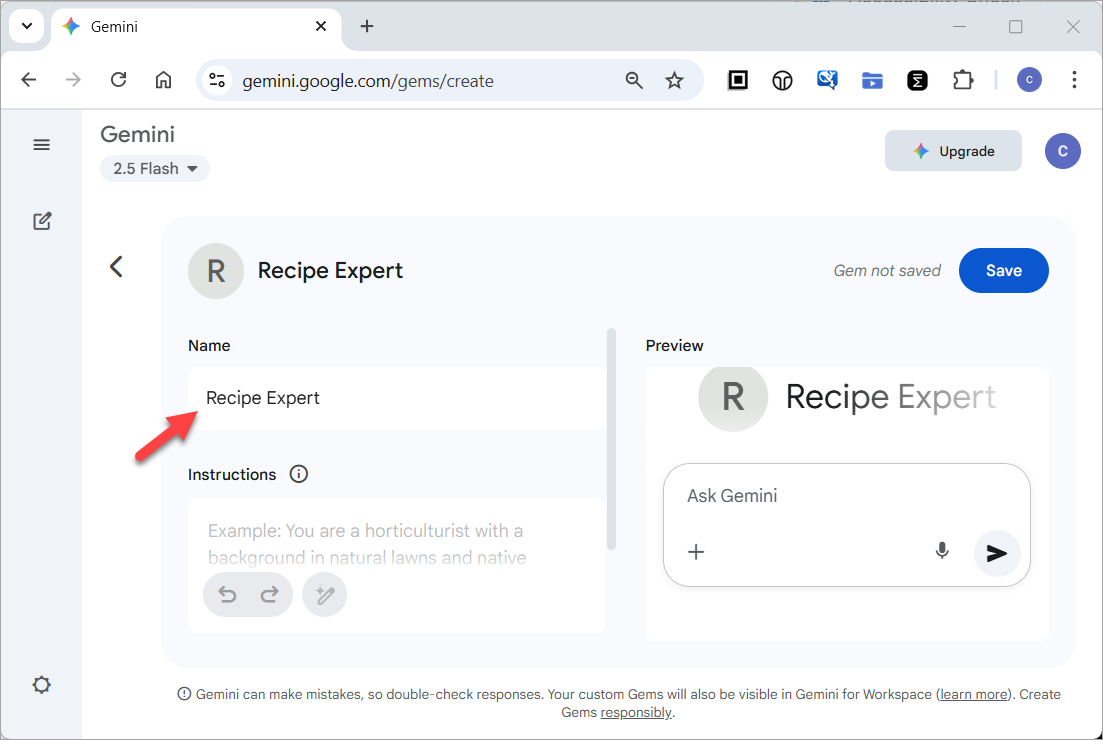Click the 'Instructions' label text

(231, 475)
